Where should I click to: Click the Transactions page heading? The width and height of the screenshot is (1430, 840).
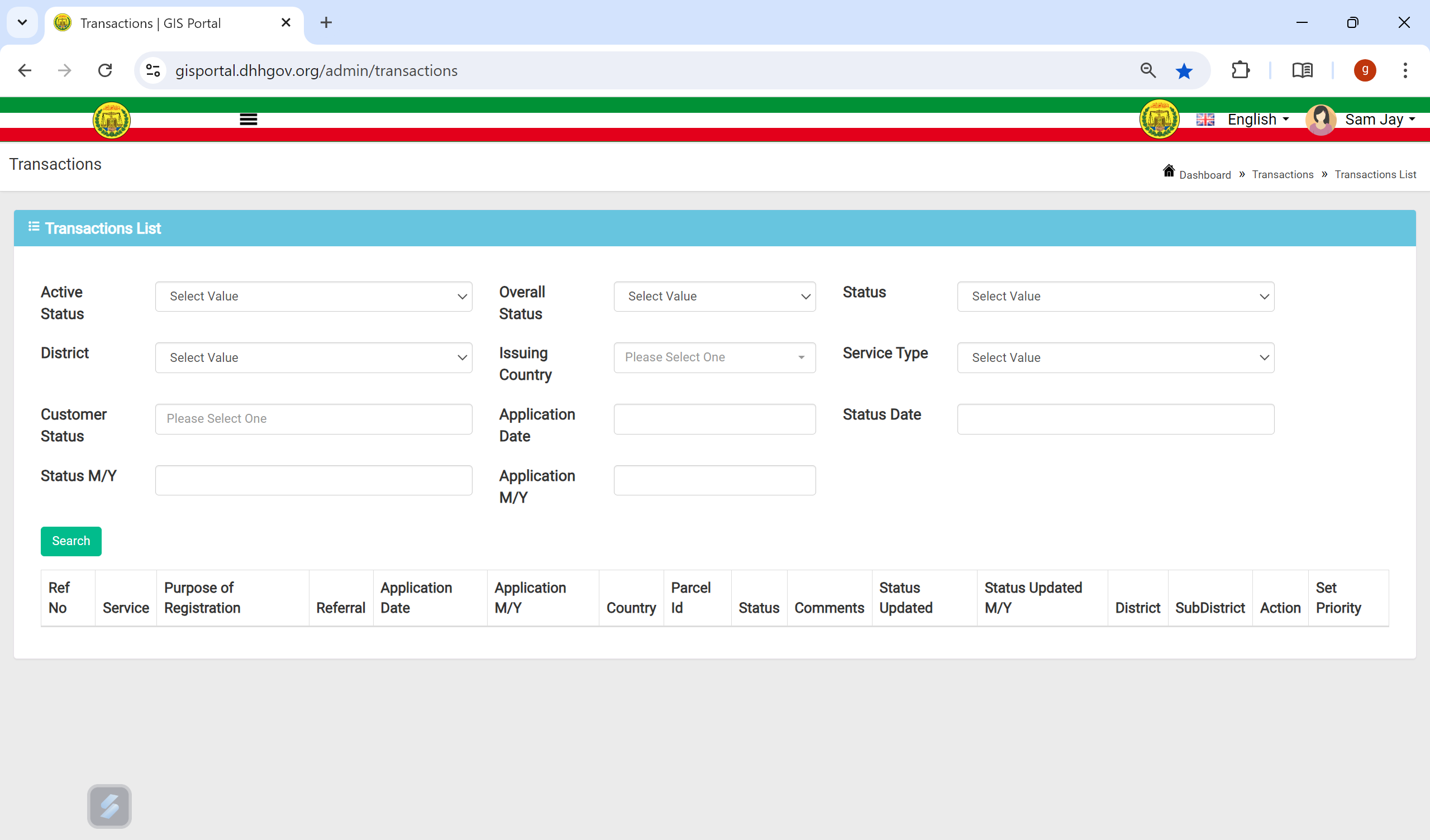pos(56,164)
